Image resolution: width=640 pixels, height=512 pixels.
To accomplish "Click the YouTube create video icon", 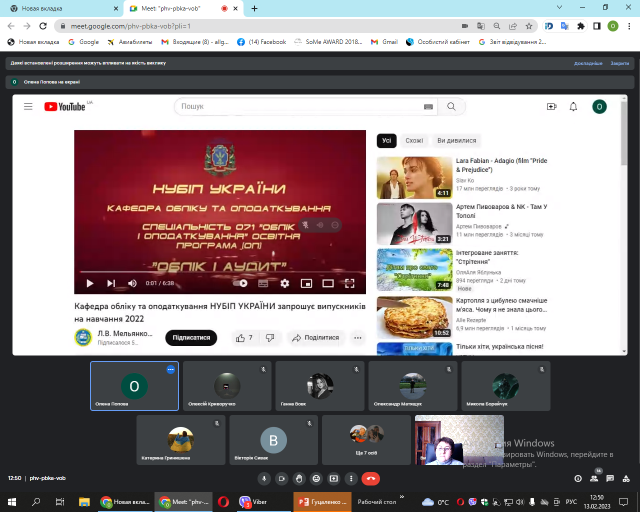I will click(551, 107).
